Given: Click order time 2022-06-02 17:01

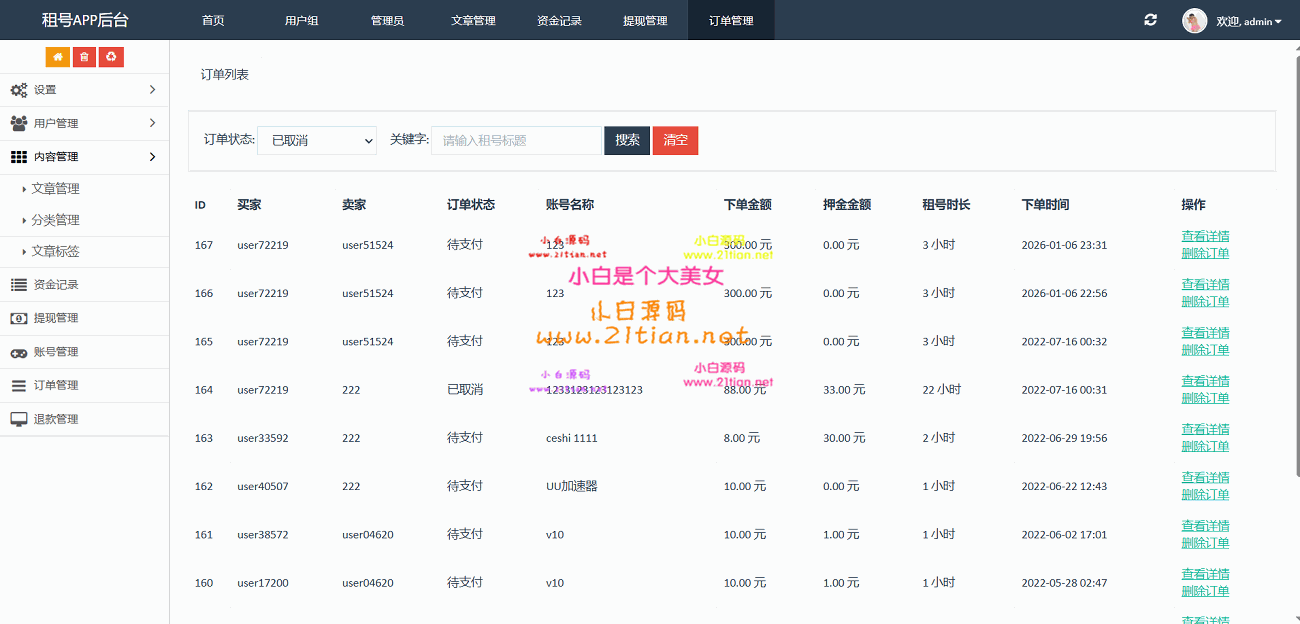Looking at the screenshot, I should tap(1064, 535).
